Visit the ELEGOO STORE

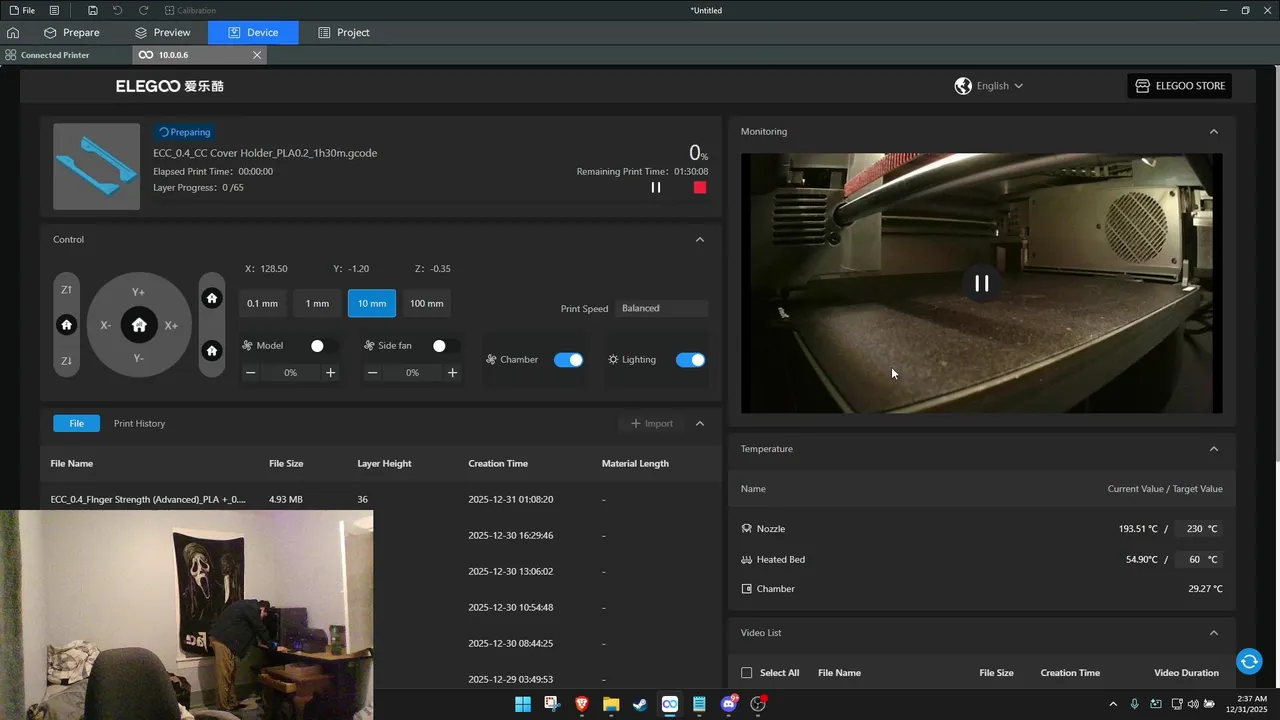(x=1179, y=86)
